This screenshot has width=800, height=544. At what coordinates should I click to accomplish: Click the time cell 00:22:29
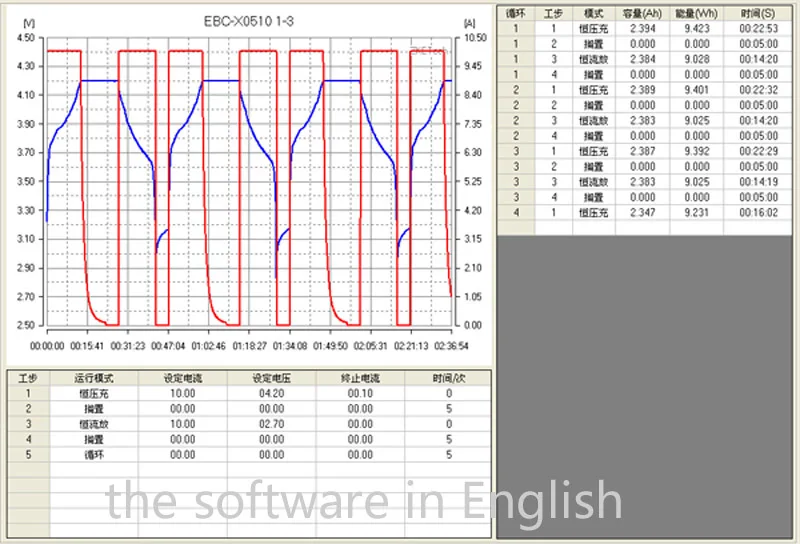click(x=759, y=151)
